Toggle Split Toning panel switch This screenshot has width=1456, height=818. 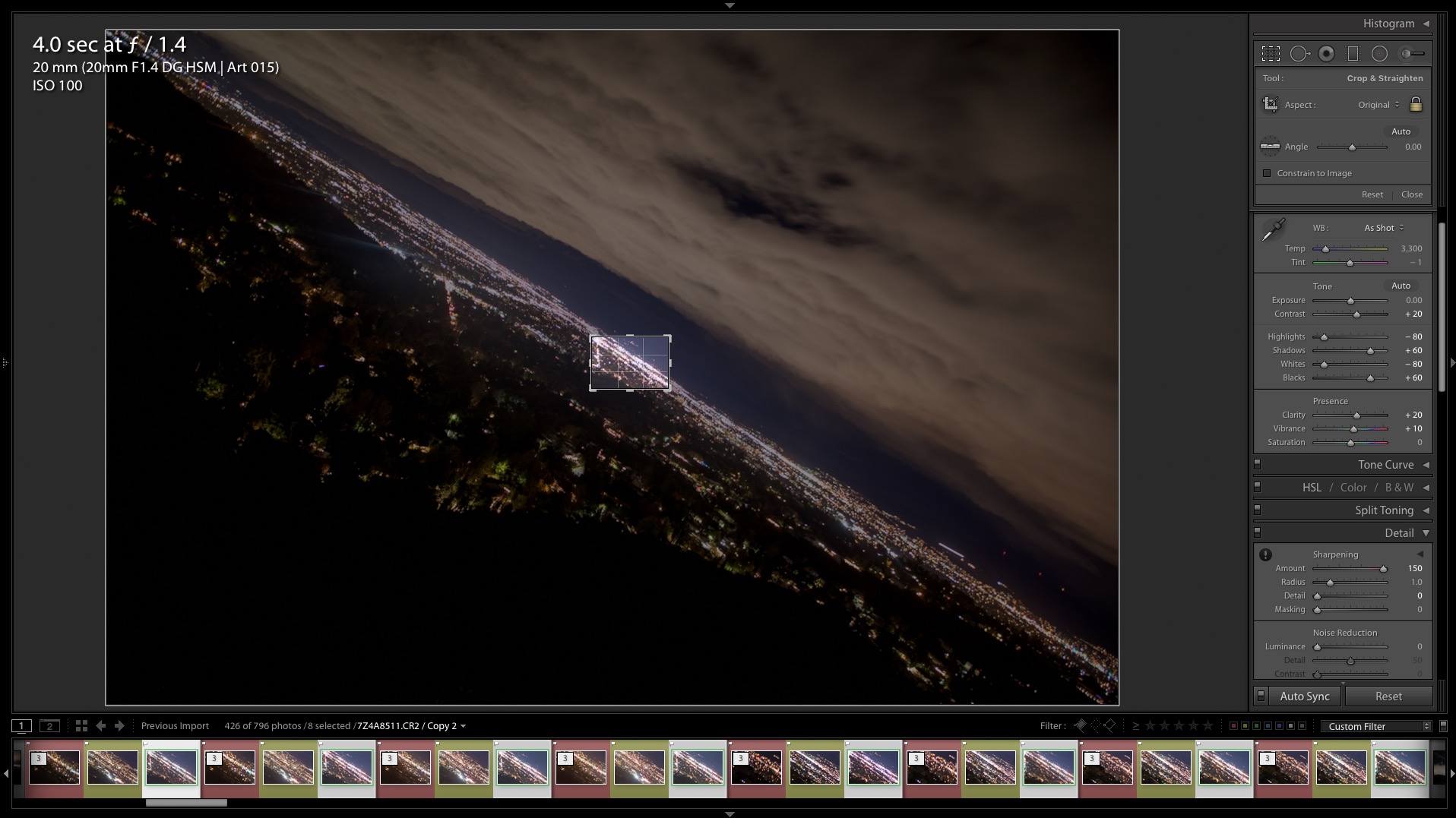click(1257, 510)
